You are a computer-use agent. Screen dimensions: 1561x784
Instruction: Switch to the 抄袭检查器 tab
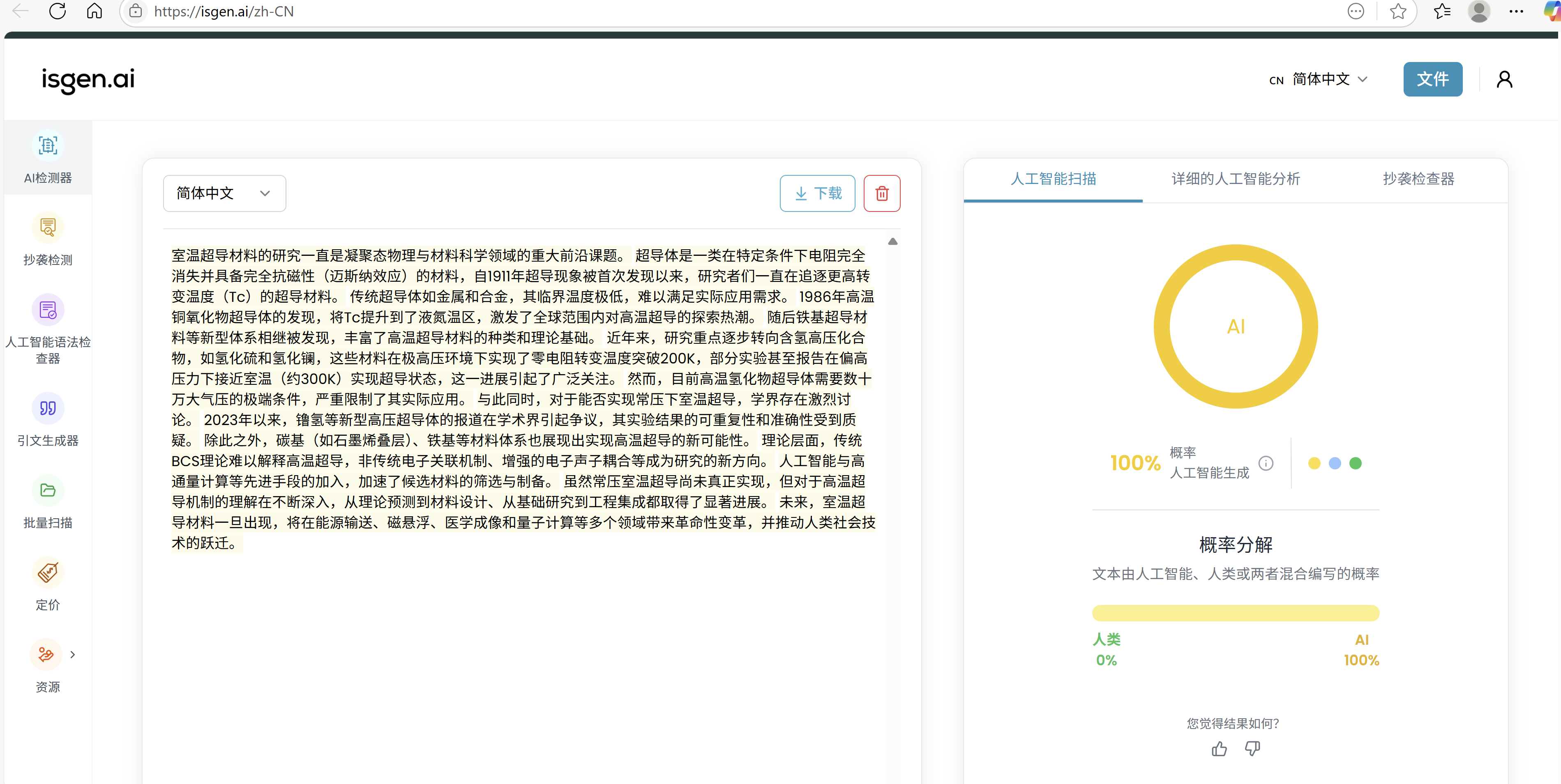[1418, 179]
